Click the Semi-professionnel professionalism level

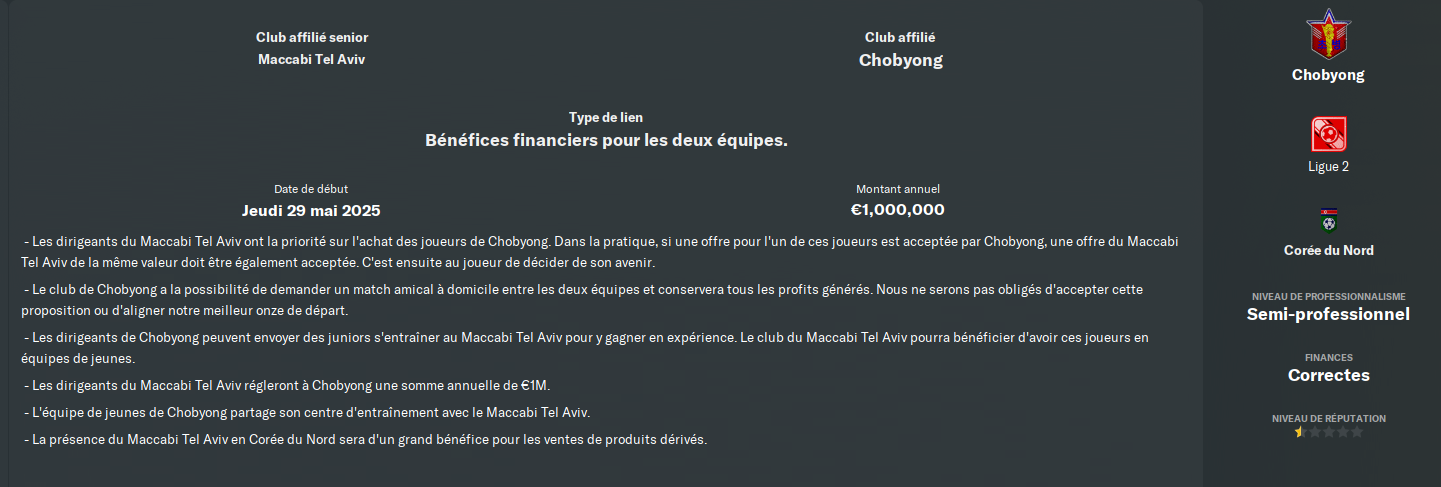point(1328,314)
